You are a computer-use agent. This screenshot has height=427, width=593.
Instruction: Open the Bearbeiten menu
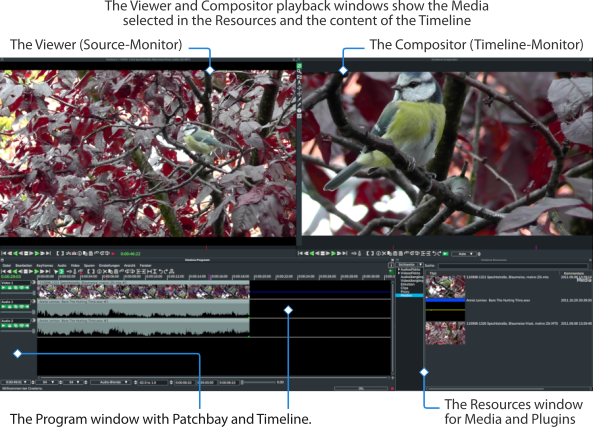click(24, 266)
